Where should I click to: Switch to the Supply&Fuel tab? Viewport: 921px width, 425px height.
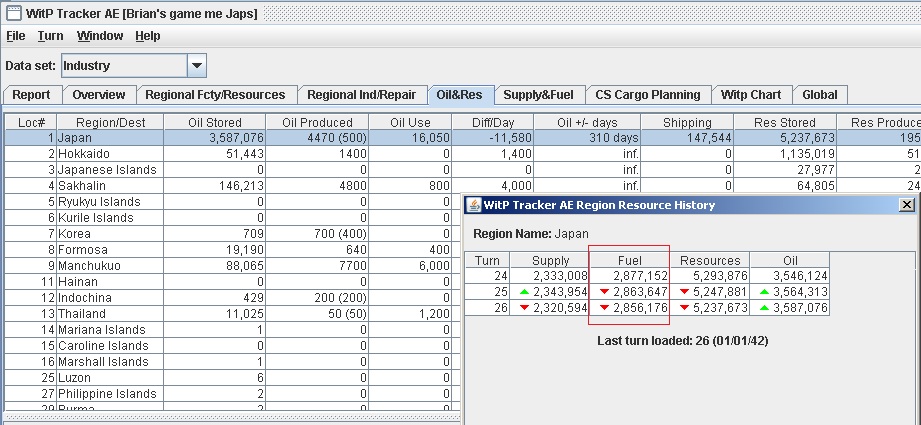coord(538,95)
